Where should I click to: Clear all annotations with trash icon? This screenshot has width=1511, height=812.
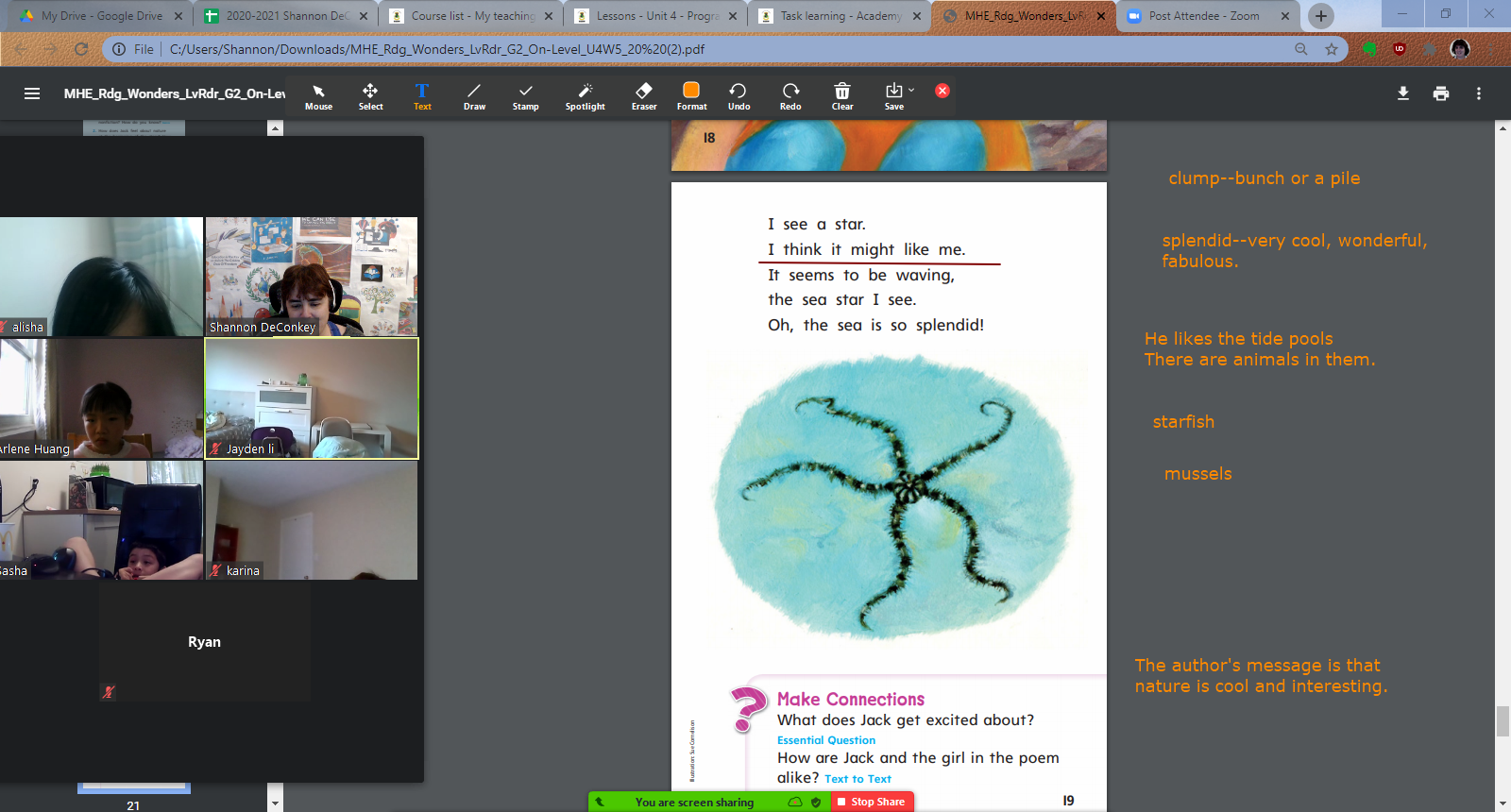tap(842, 96)
